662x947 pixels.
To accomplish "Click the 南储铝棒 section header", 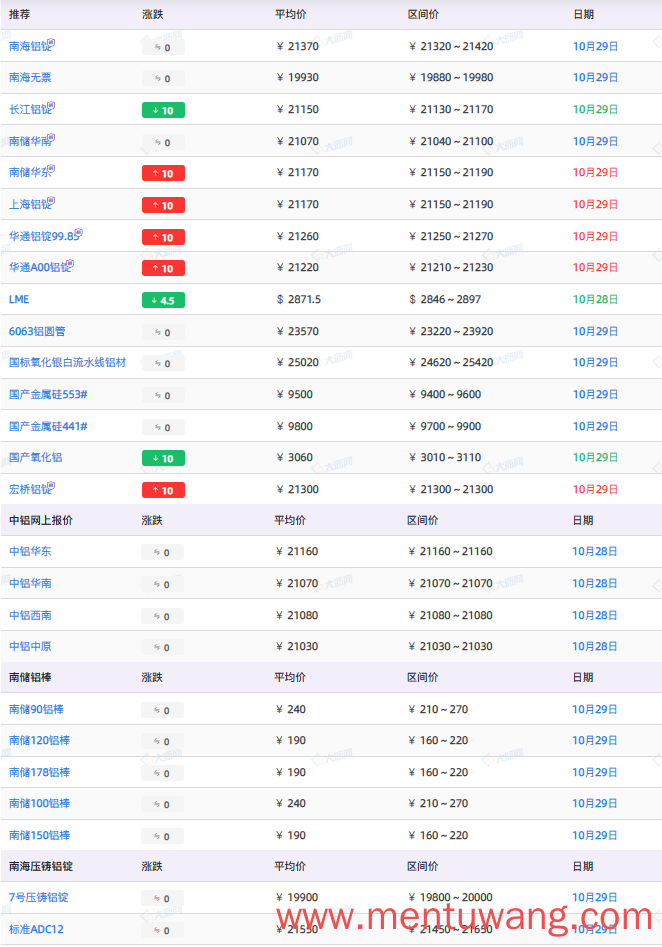I will (x=30, y=677).
